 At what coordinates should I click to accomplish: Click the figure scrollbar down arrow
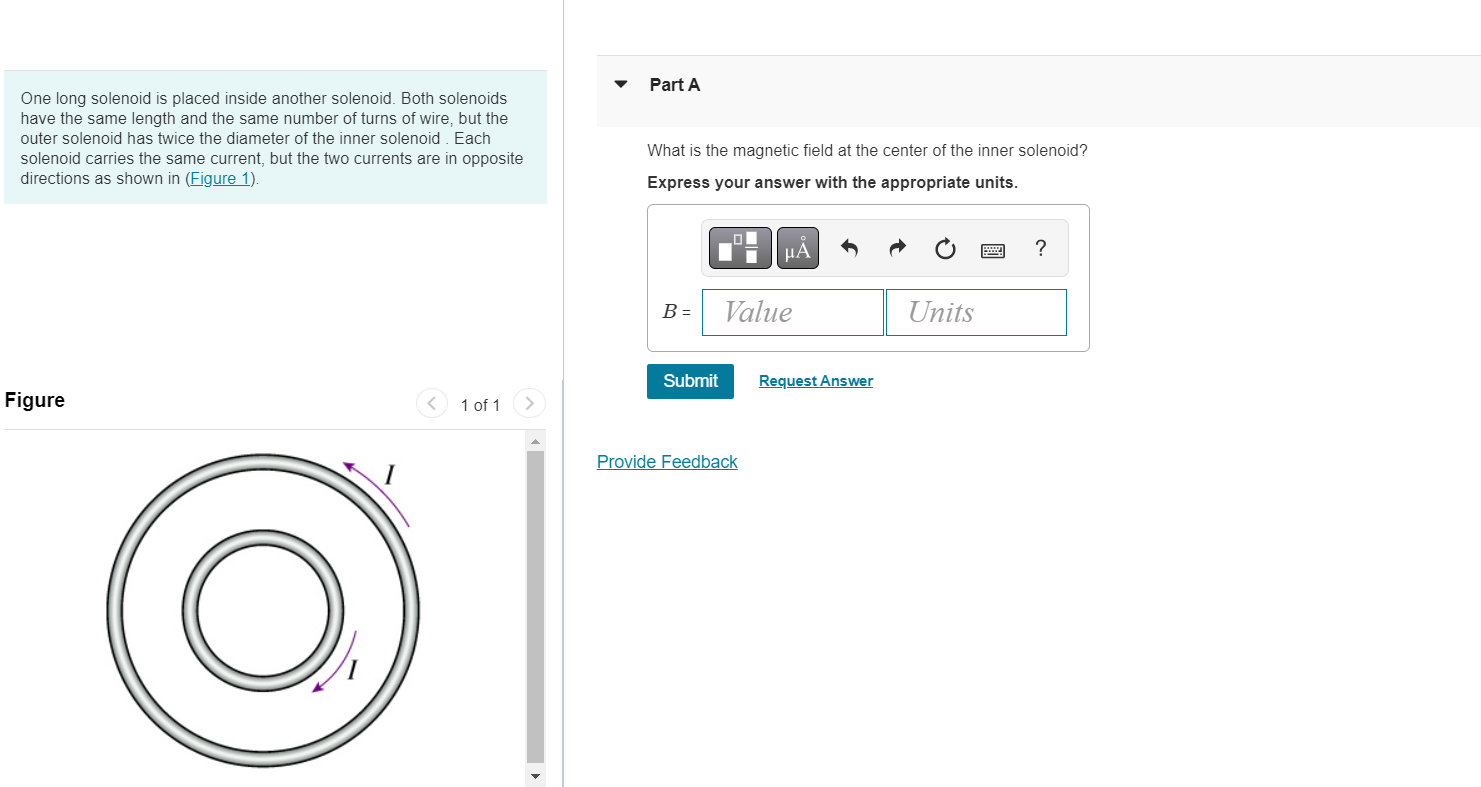pyautogui.click(x=535, y=777)
